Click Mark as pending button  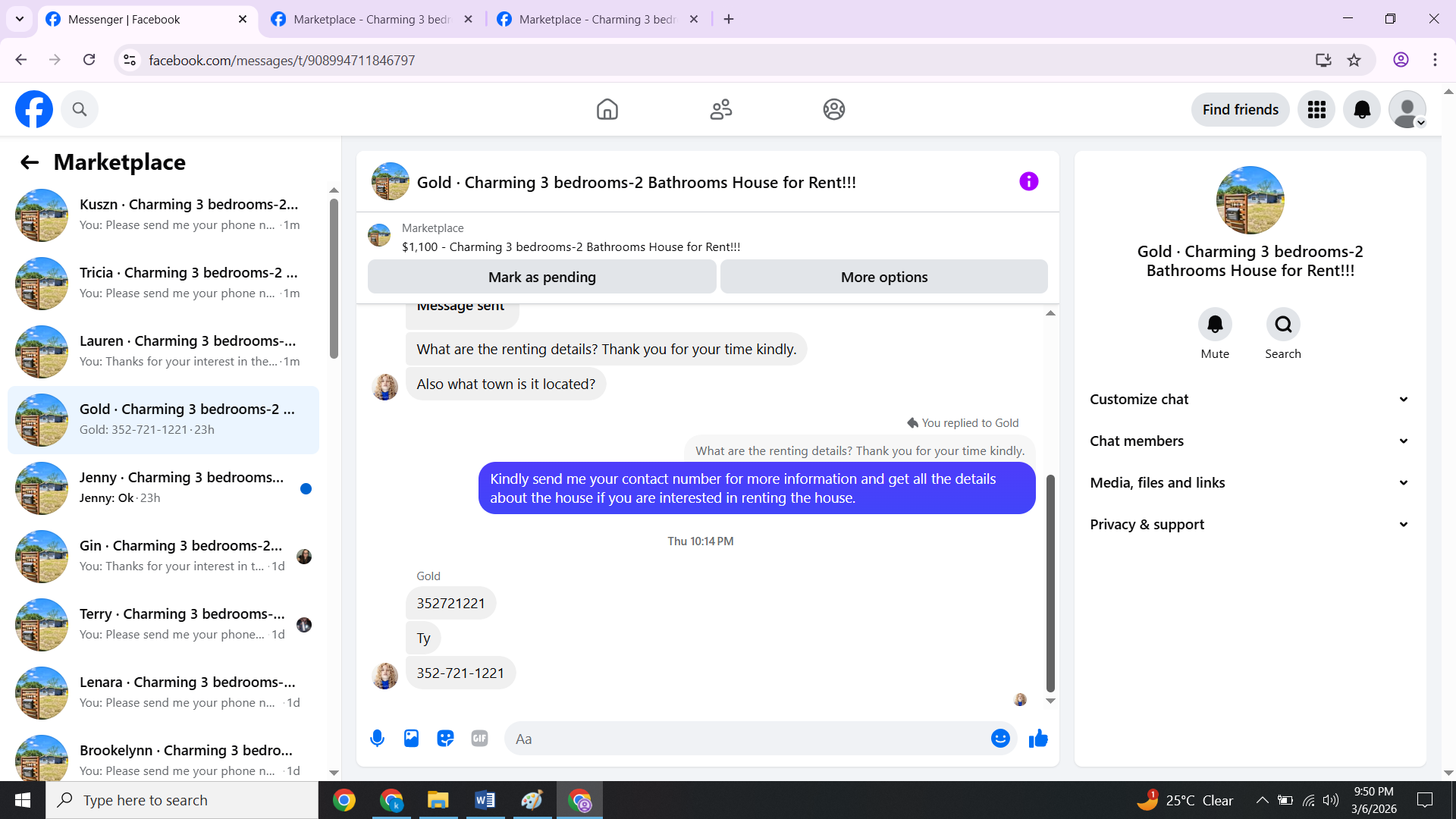coord(541,277)
